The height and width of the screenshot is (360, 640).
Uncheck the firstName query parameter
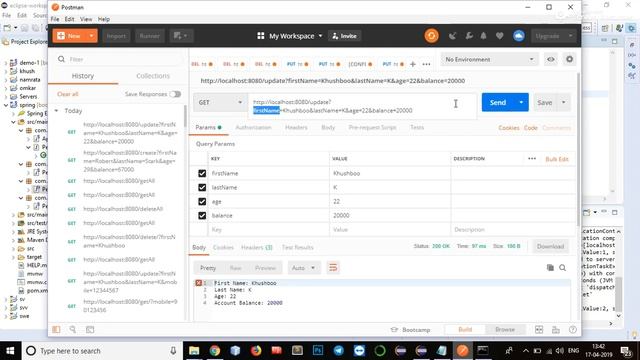pos(202,173)
